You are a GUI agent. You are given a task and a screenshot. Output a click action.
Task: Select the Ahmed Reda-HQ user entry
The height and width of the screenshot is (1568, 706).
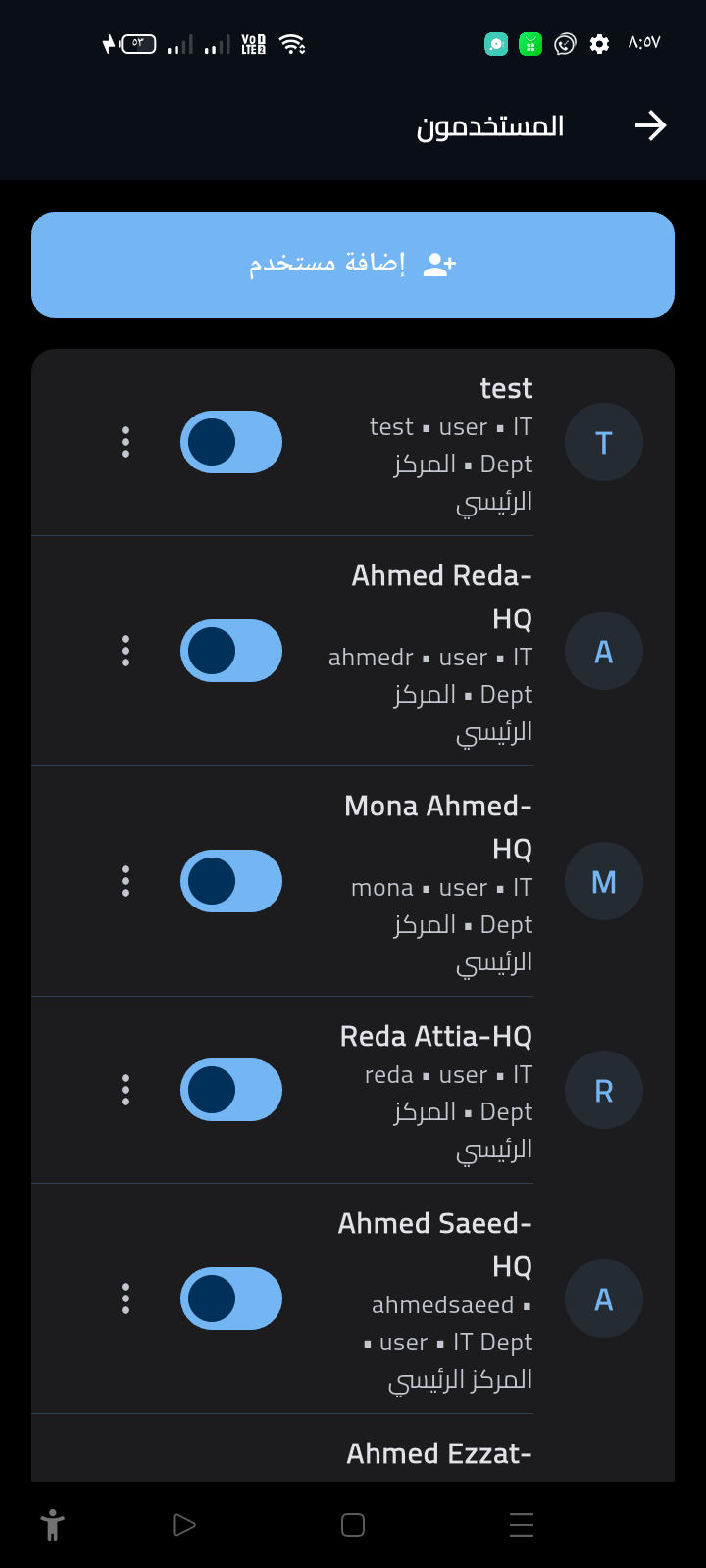click(x=353, y=651)
